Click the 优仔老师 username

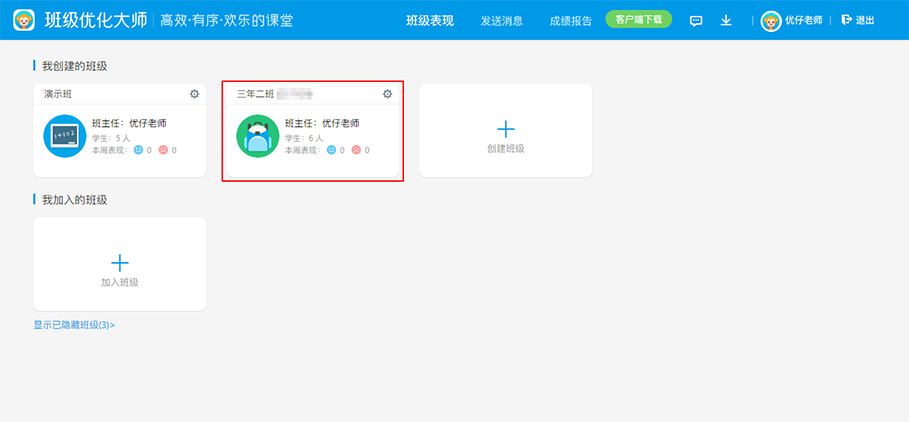[x=803, y=20]
